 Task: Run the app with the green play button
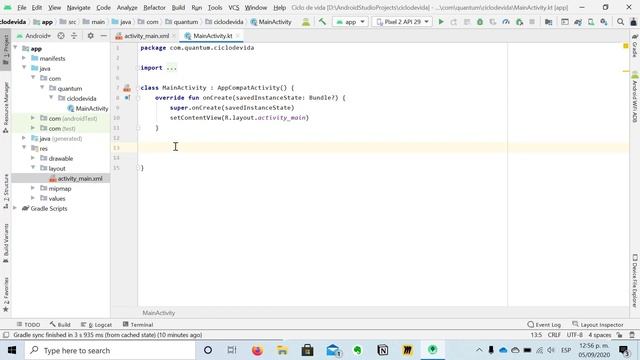[441, 22]
